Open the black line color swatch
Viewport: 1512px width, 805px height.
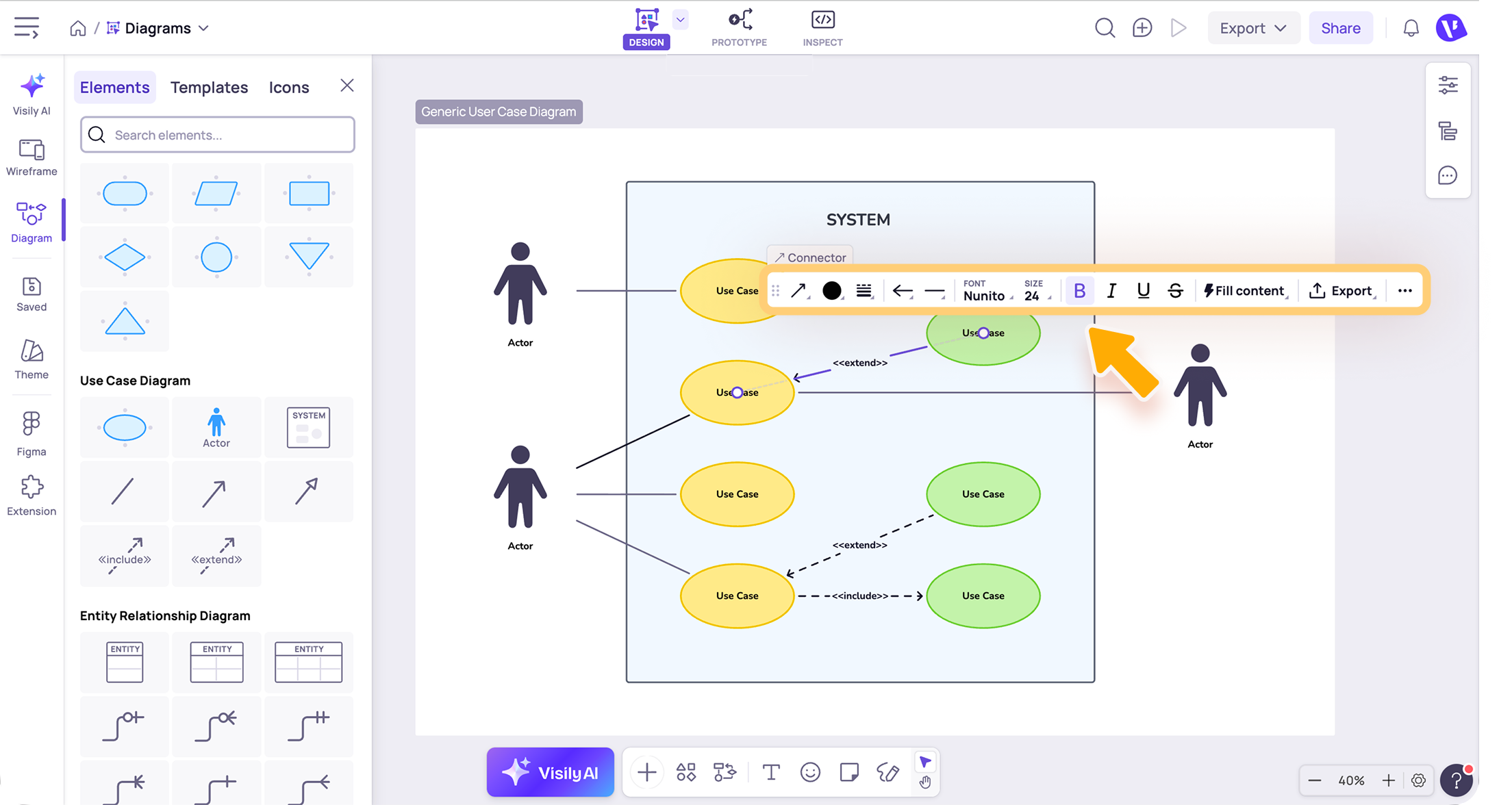tap(832, 291)
